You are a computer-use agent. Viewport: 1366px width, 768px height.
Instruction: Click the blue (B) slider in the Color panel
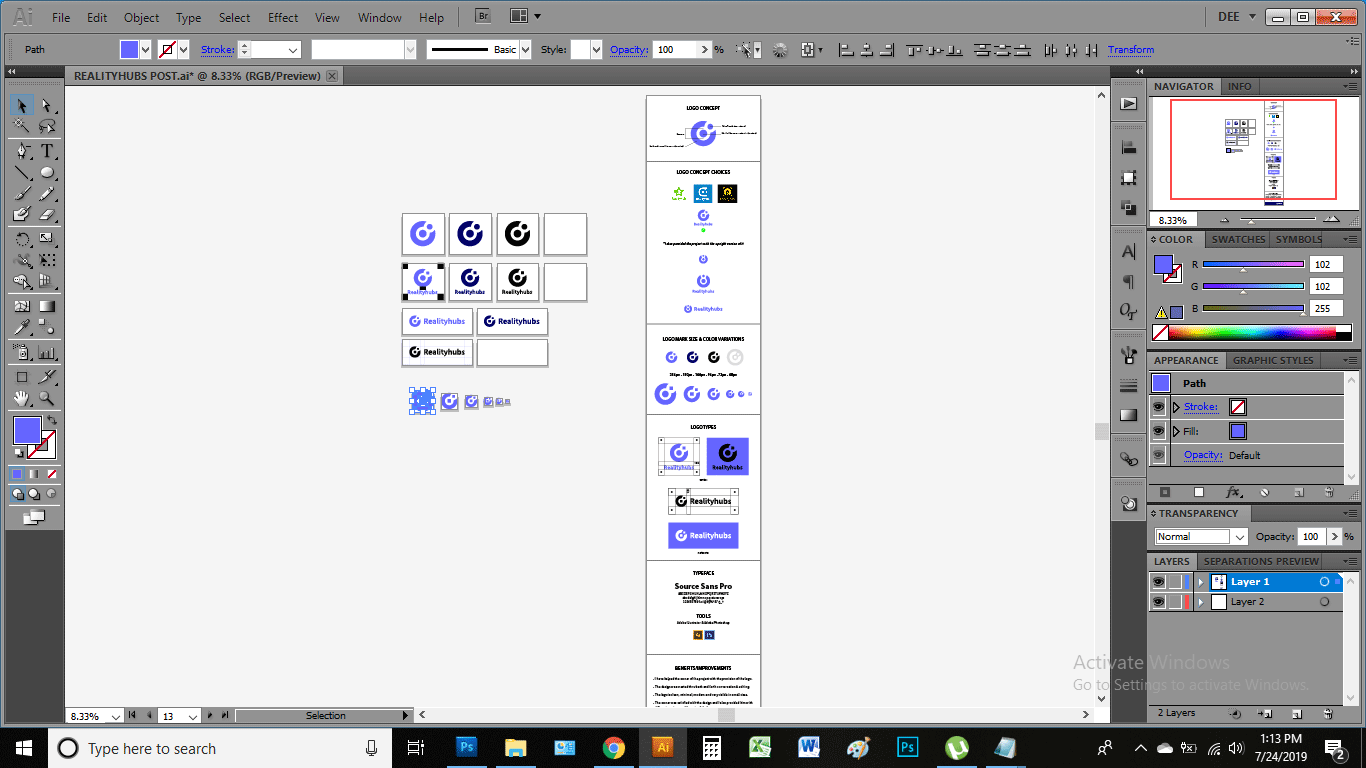[x=1253, y=308]
